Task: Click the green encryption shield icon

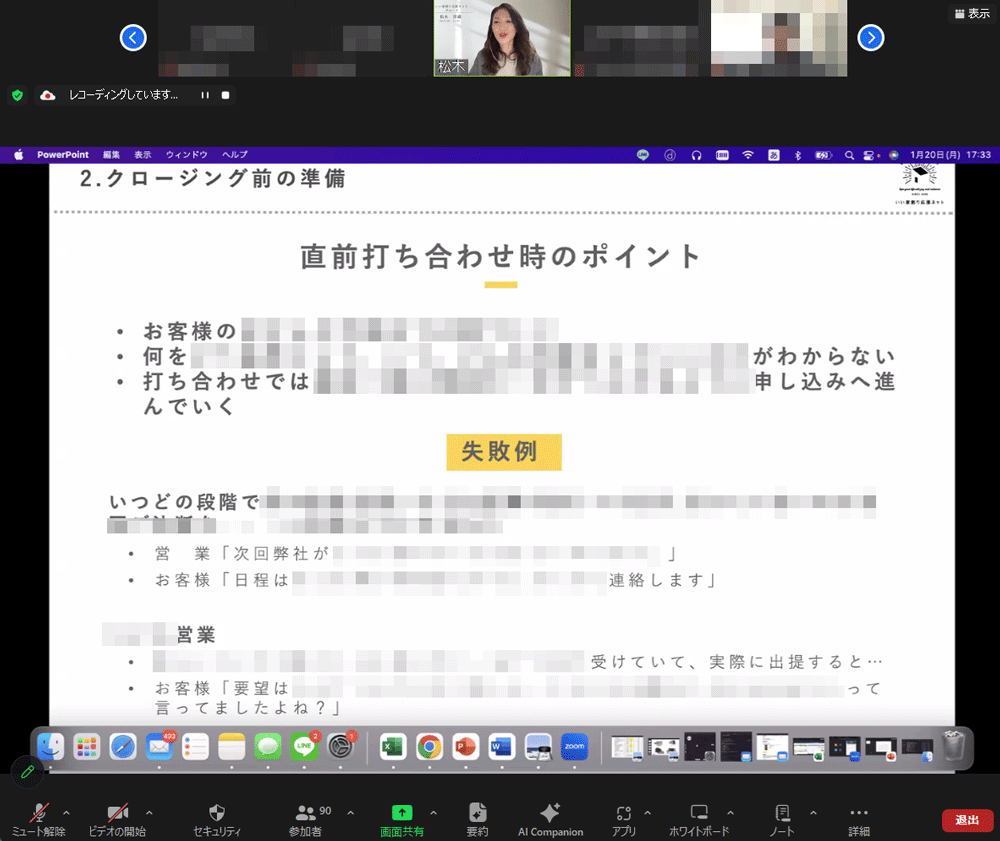Action: (x=17, y=95)
